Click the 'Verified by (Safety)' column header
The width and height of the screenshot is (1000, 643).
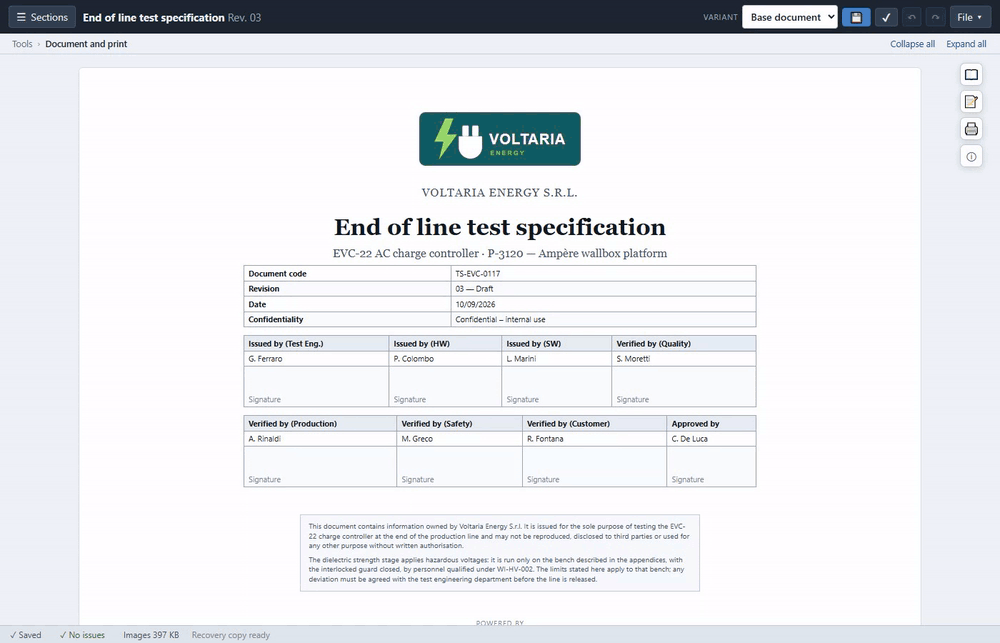click(x=459, y=424)
